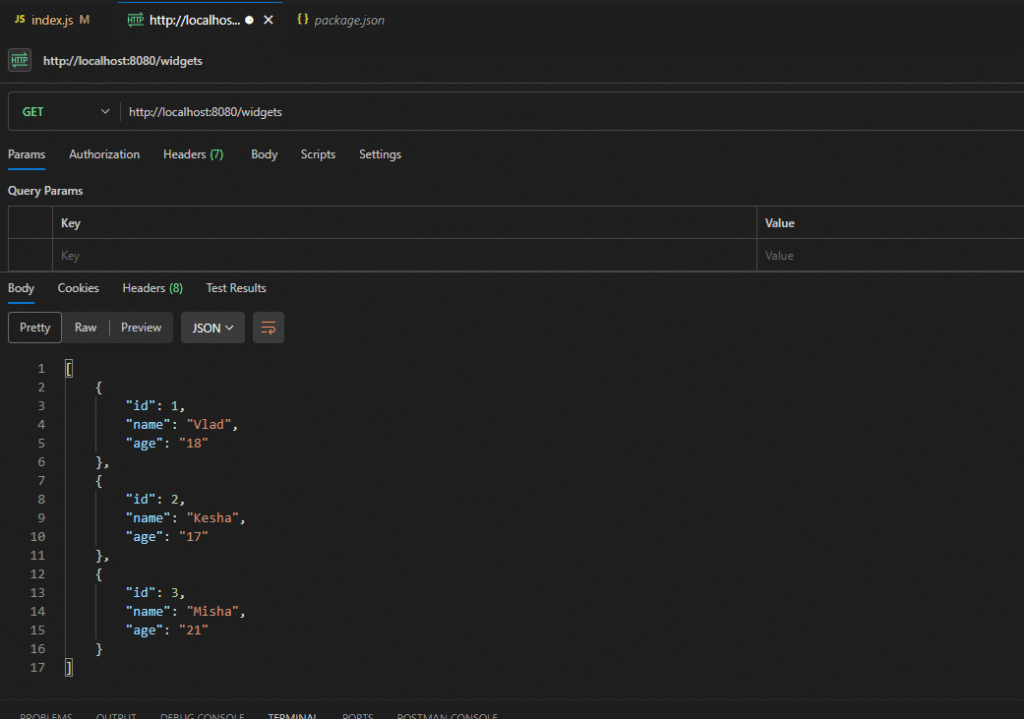Open the GET method dropdown
The height and width of the screenshot is (719, 1024).
pyautogui.click(x=64, y=112)
